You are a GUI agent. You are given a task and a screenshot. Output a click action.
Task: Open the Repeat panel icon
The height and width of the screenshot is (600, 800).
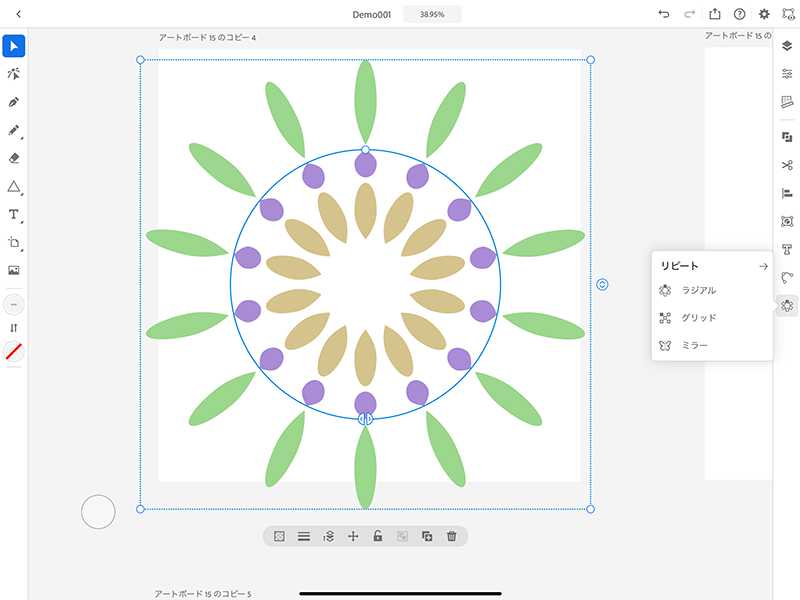click(787, 305)
